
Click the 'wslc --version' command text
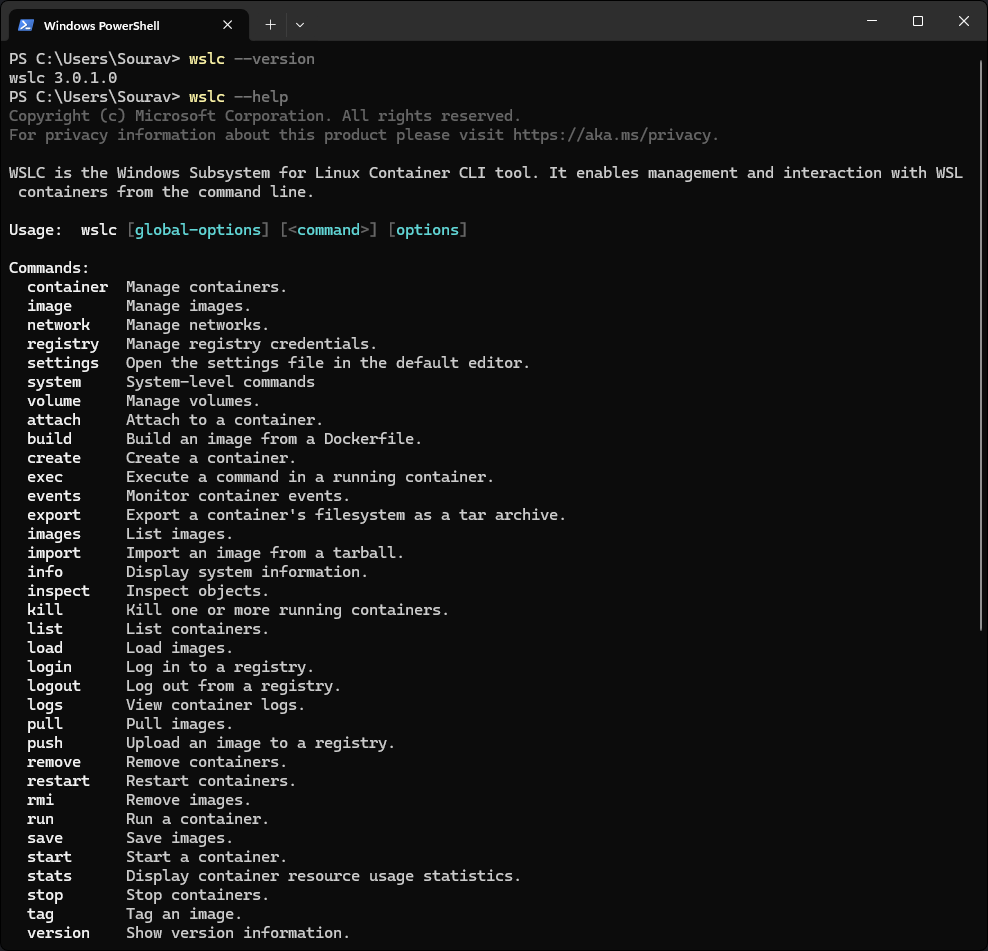(251, 59)
